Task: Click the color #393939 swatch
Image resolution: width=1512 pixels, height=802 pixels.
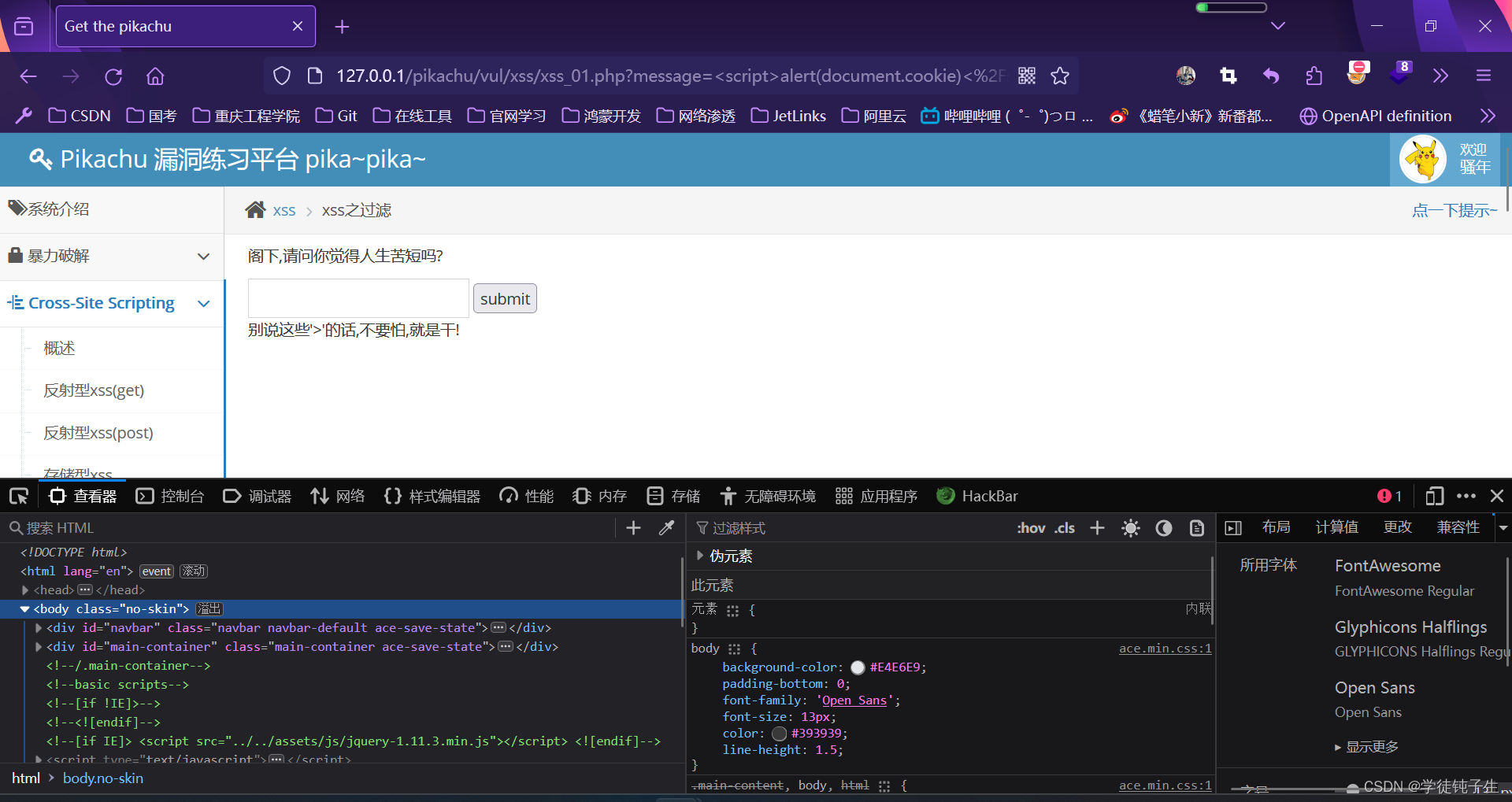Action: click(780, 734)
